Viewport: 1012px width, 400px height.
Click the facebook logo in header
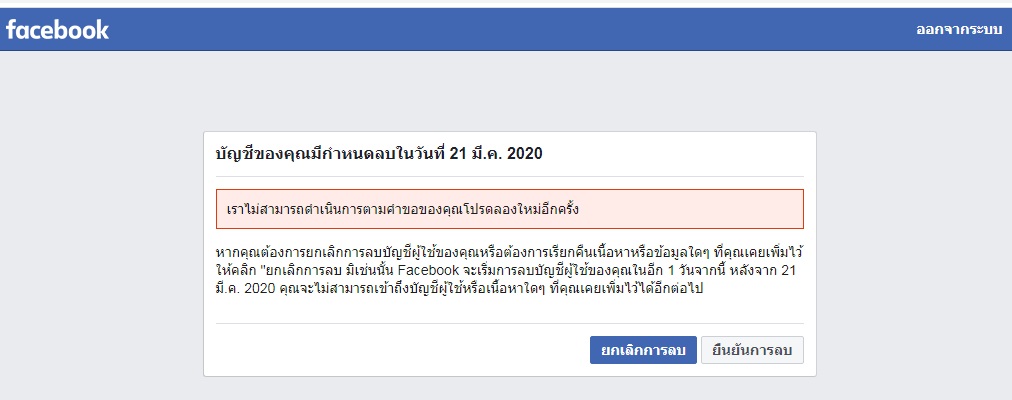pos(57,30)
